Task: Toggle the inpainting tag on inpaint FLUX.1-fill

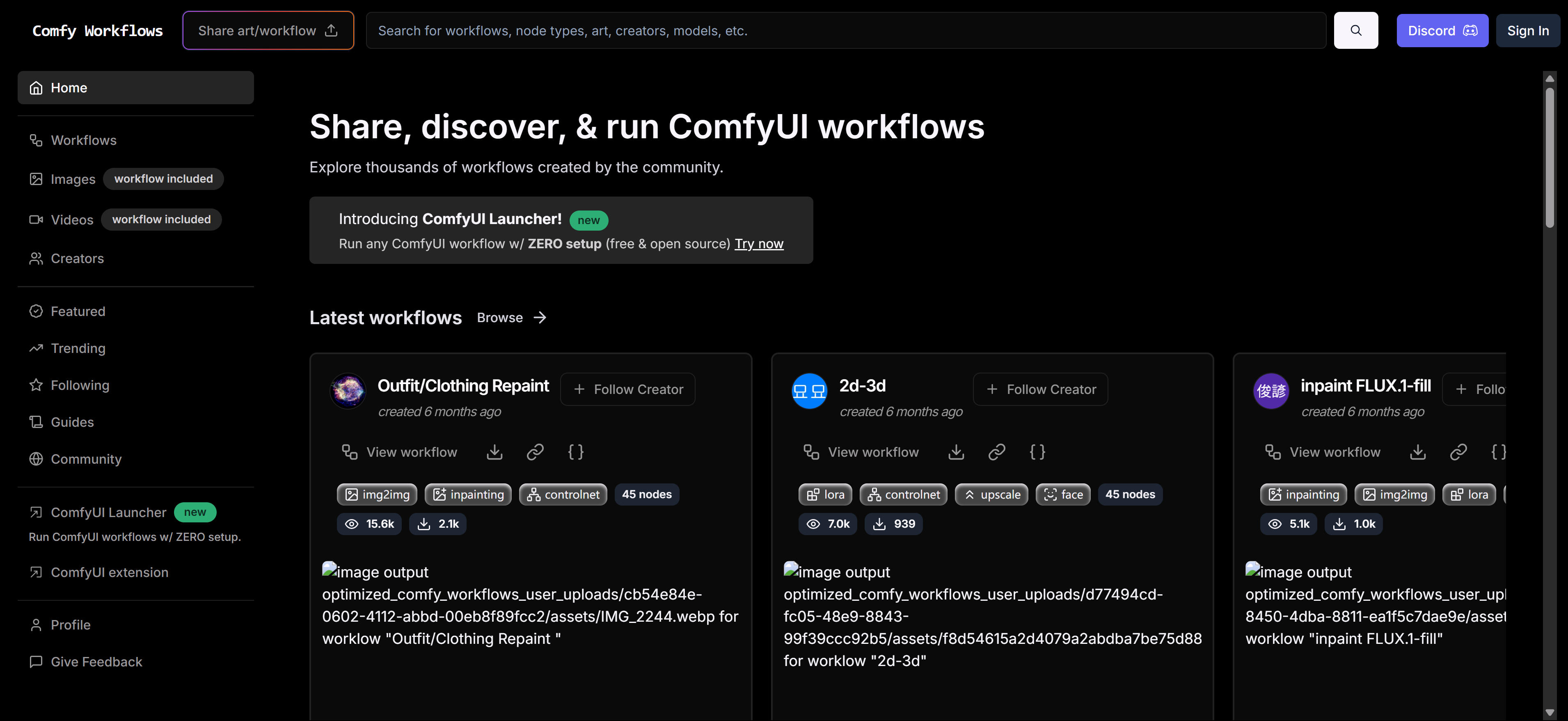Action: point(1303,494)
